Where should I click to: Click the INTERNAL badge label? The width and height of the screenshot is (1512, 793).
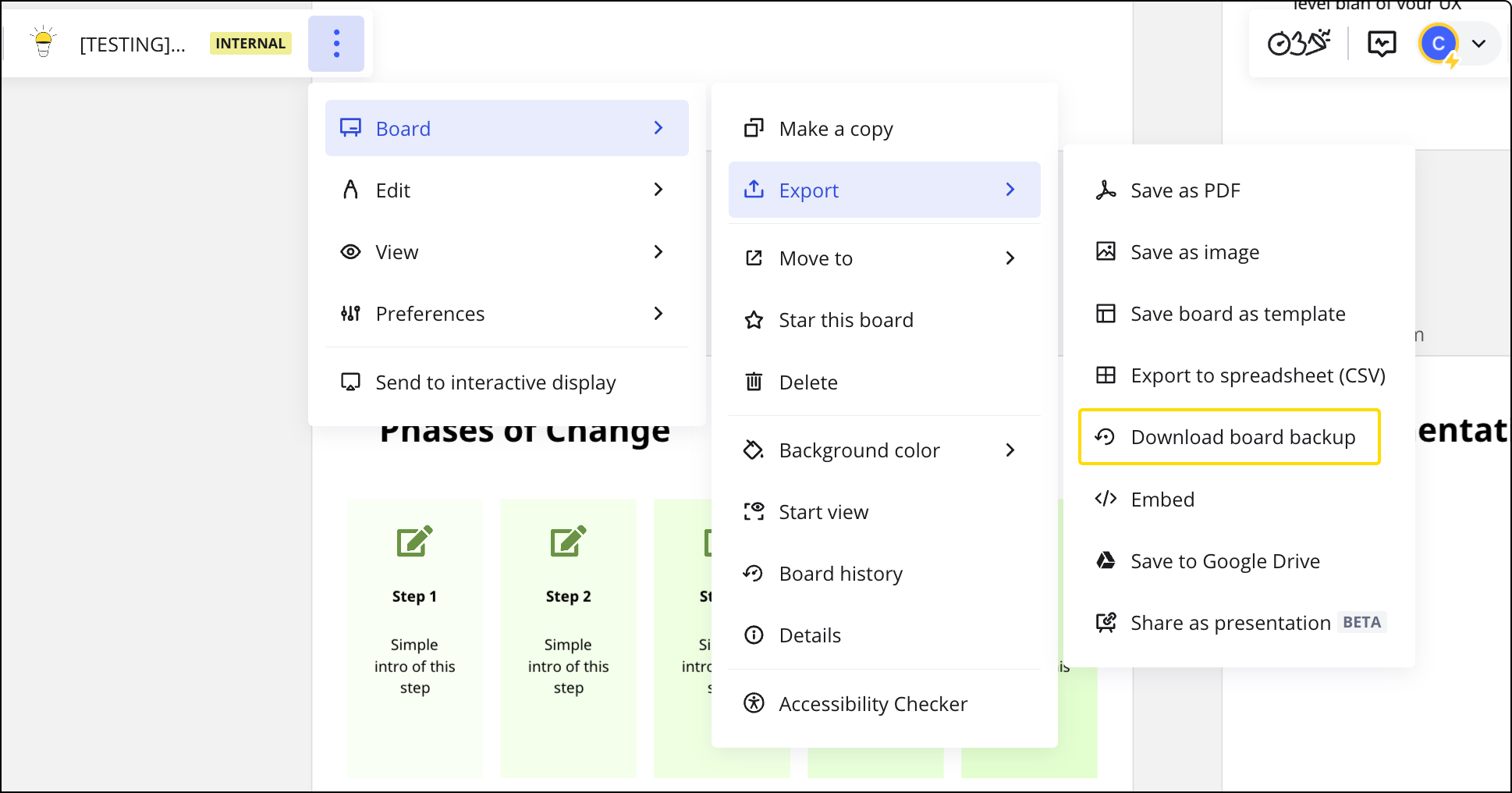[x=250, y=44]
